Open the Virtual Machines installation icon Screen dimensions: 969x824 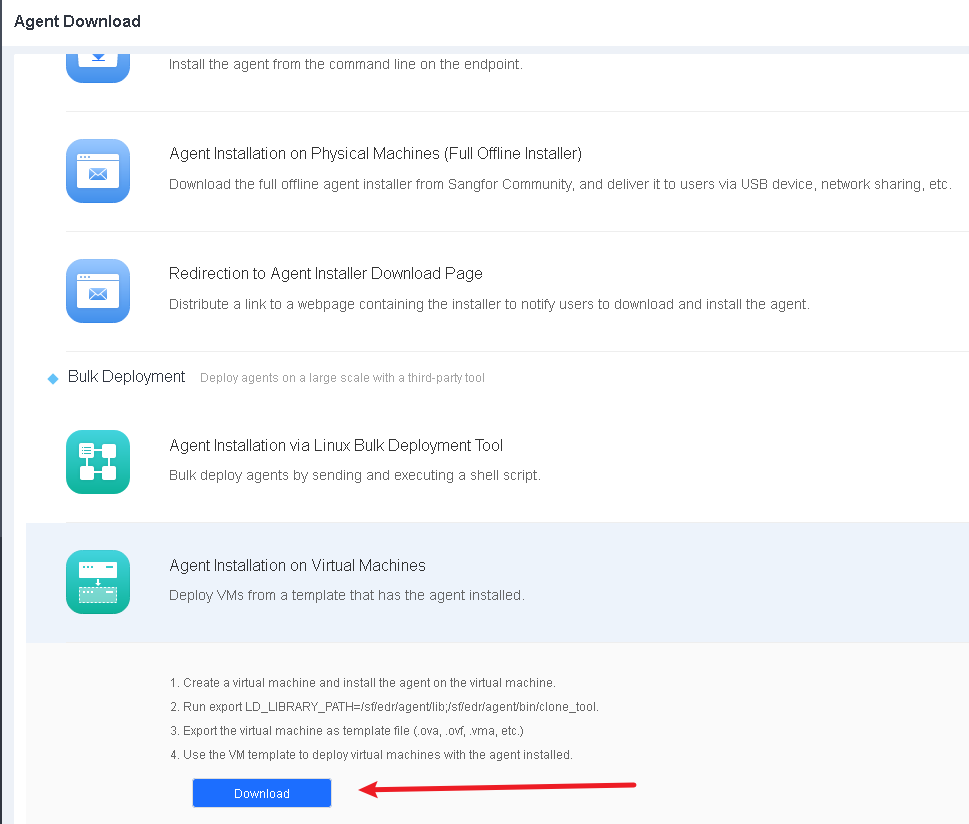click(98, 582)
